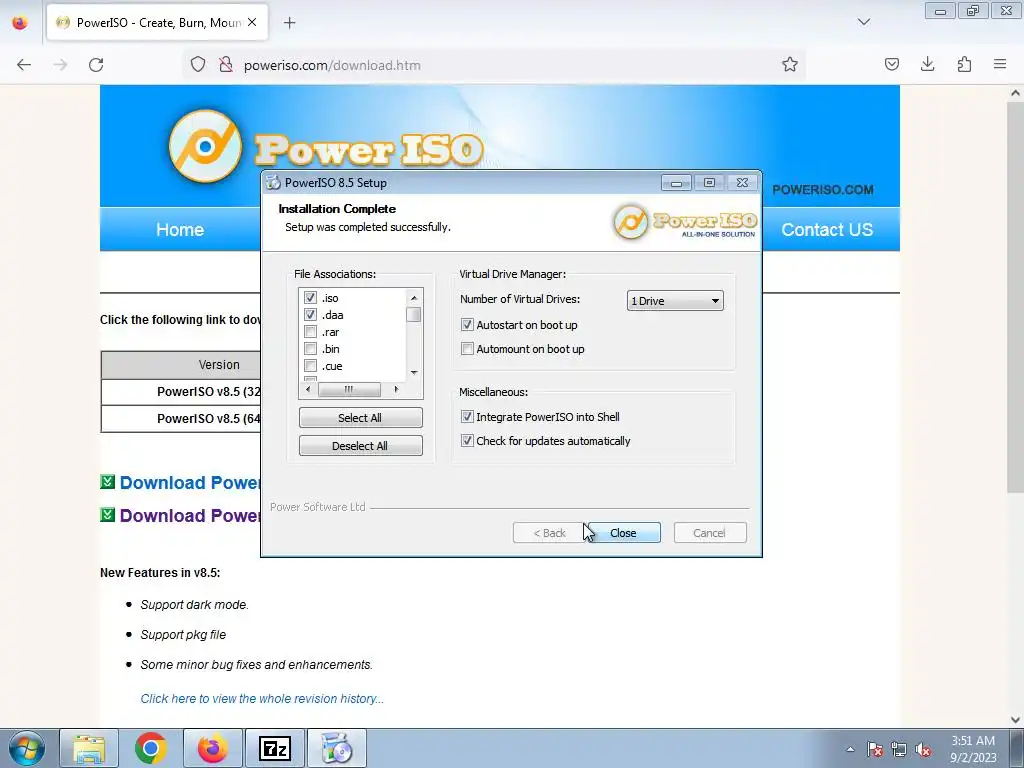Screen dimensions: 1024x768
Task: Click the file list scroll down arrow
Action: tap(413, 373)
